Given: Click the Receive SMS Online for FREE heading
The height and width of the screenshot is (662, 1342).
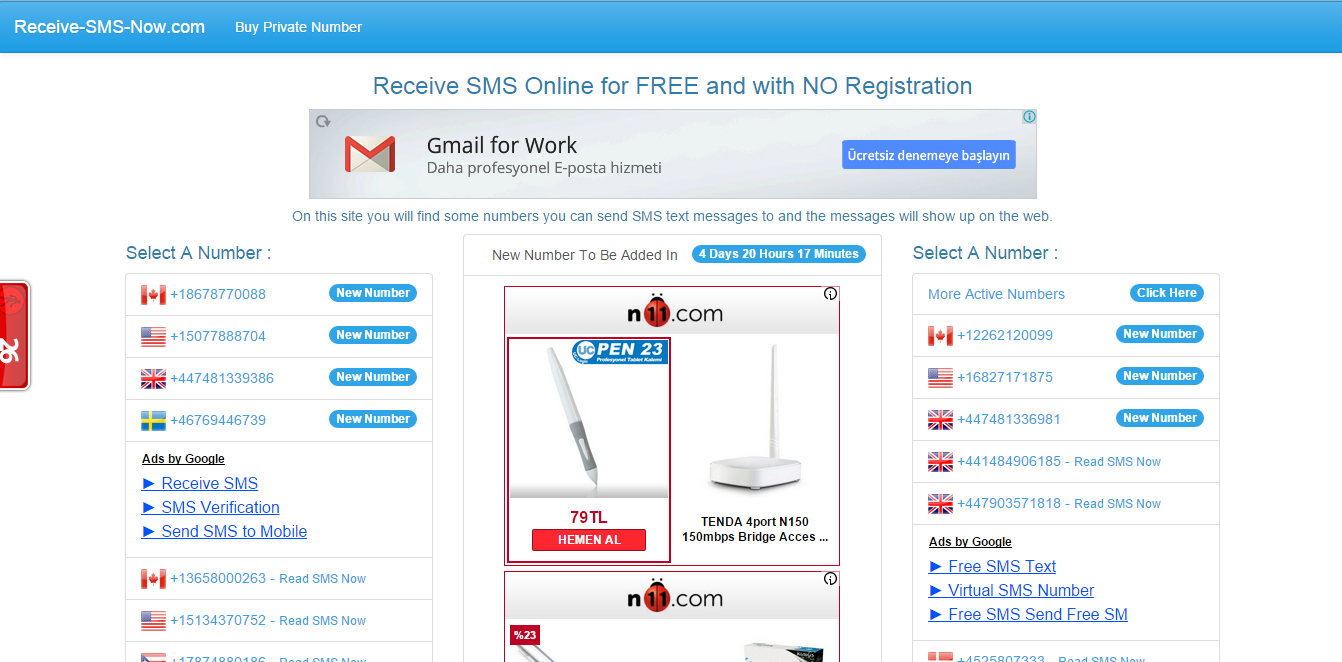Looking at the screenshot, I should click(672, 86).
